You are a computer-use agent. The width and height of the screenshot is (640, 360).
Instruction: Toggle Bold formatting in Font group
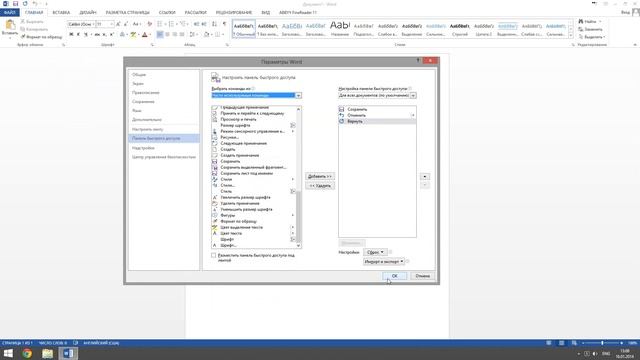[x=71, y=35]
